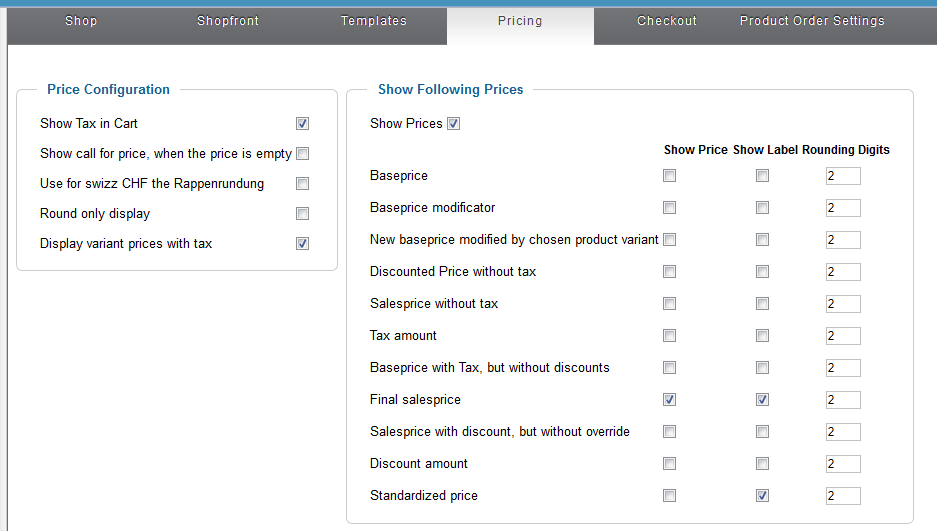The image size is (937, 531).
Task: Open the Templates tab
Action: [374, 21]
